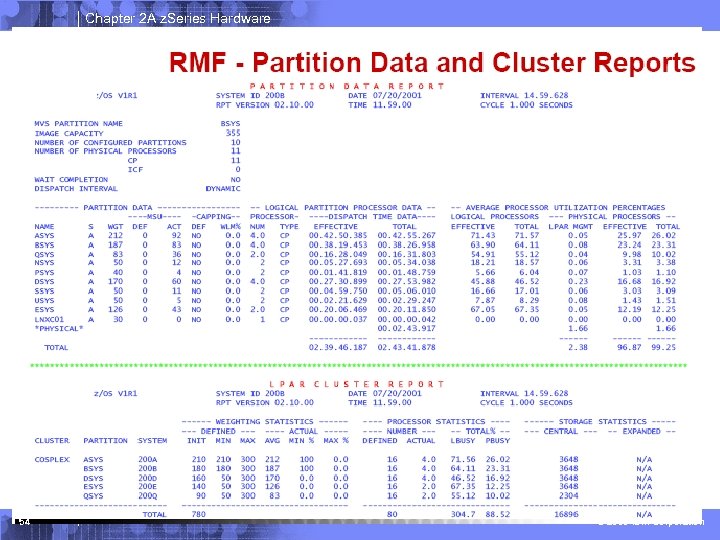The width and height of the screenshot is (720, 540).
Task: Click 'RPT VERSION 02.10.00' in LPAR Cluster Report
Action: pyautogui.click(x=264, y=403)
